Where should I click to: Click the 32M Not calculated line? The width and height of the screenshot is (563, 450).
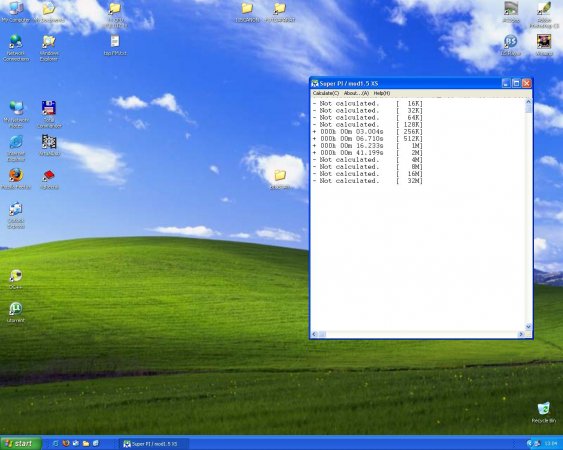pos(368,181)
